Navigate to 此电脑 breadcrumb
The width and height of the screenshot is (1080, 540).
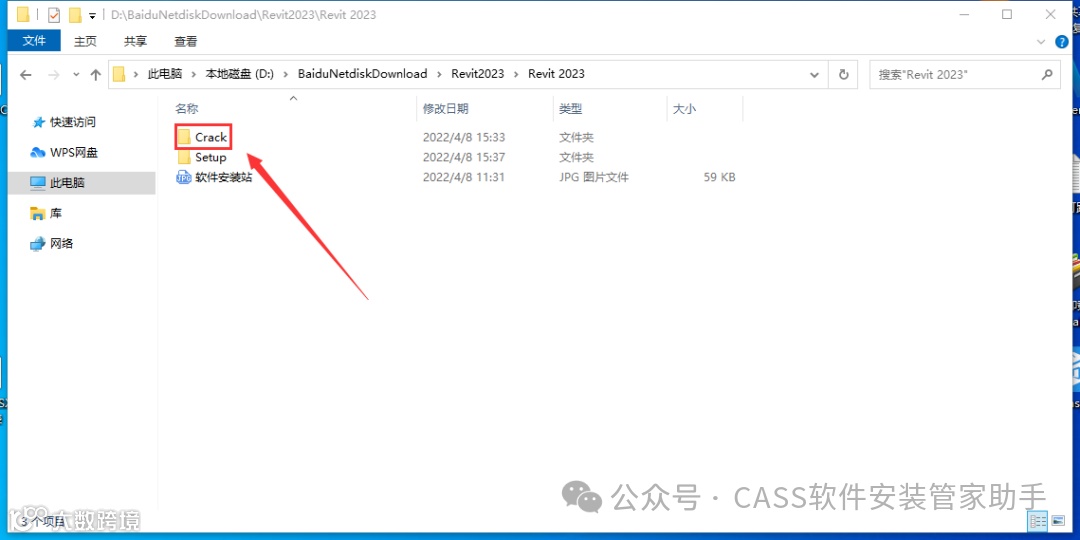point(165,74)
